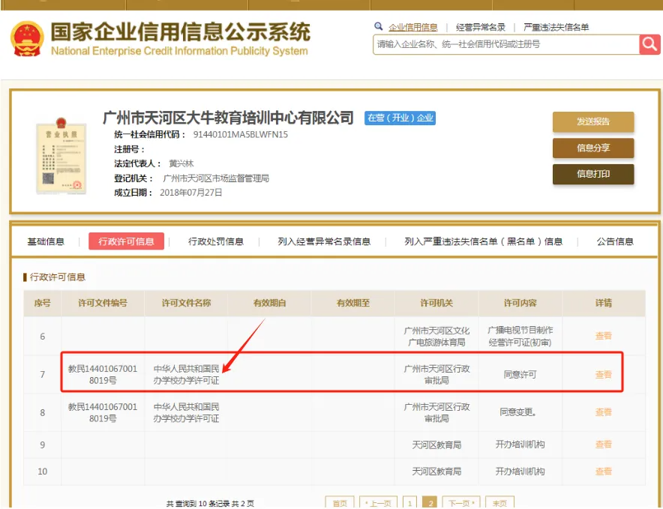Click 天河区教育局 cell in row 9

click(436, 445)
